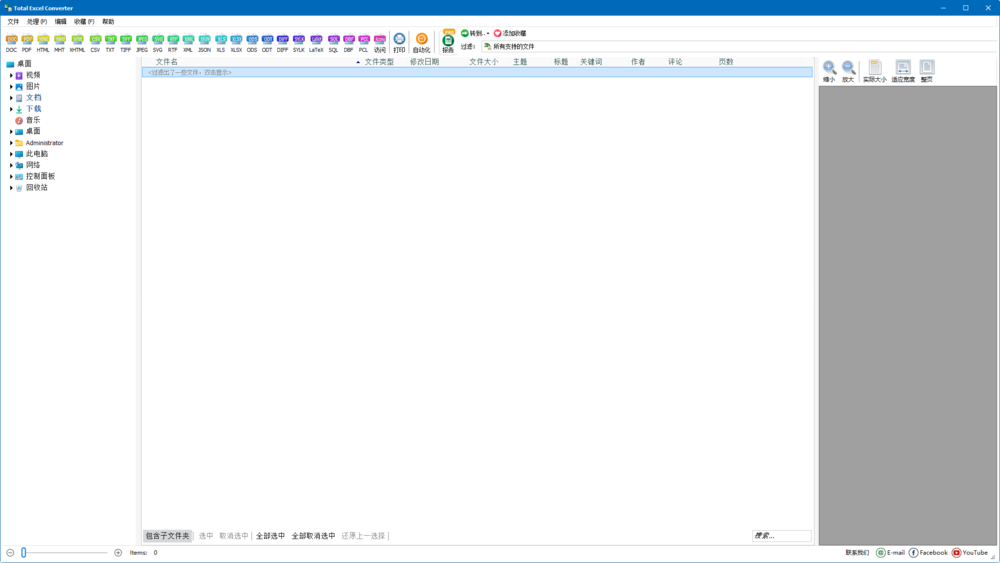Click the thumbnail size slider handle
Viewport: 1000px width, 563px height.
click(x=24, y=553)
